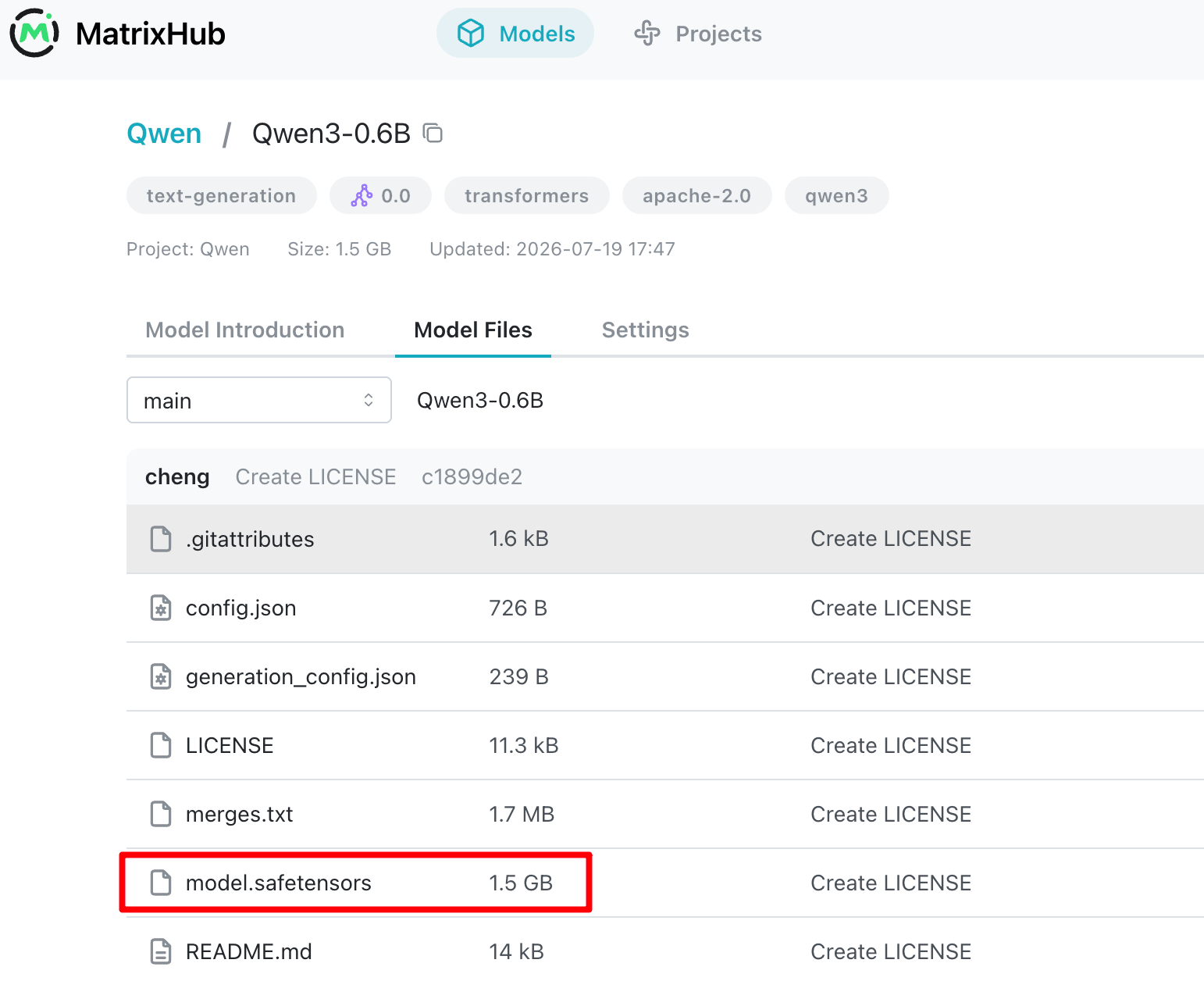
Task: Open the Settings tab
Action: [x=646, y=330]
